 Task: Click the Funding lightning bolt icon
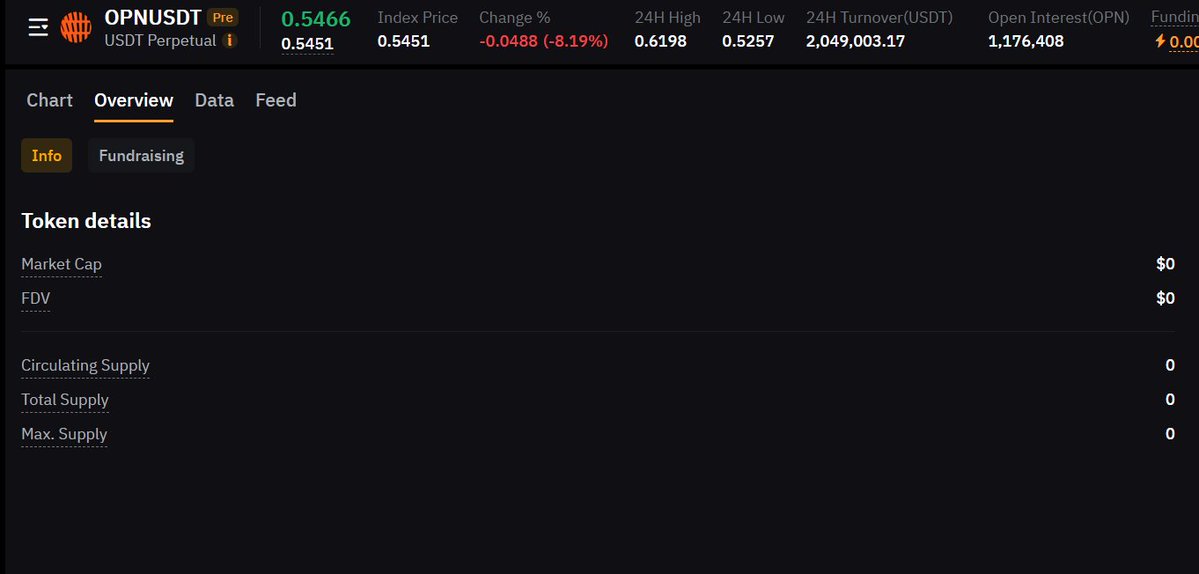[x=1160, y=41]
